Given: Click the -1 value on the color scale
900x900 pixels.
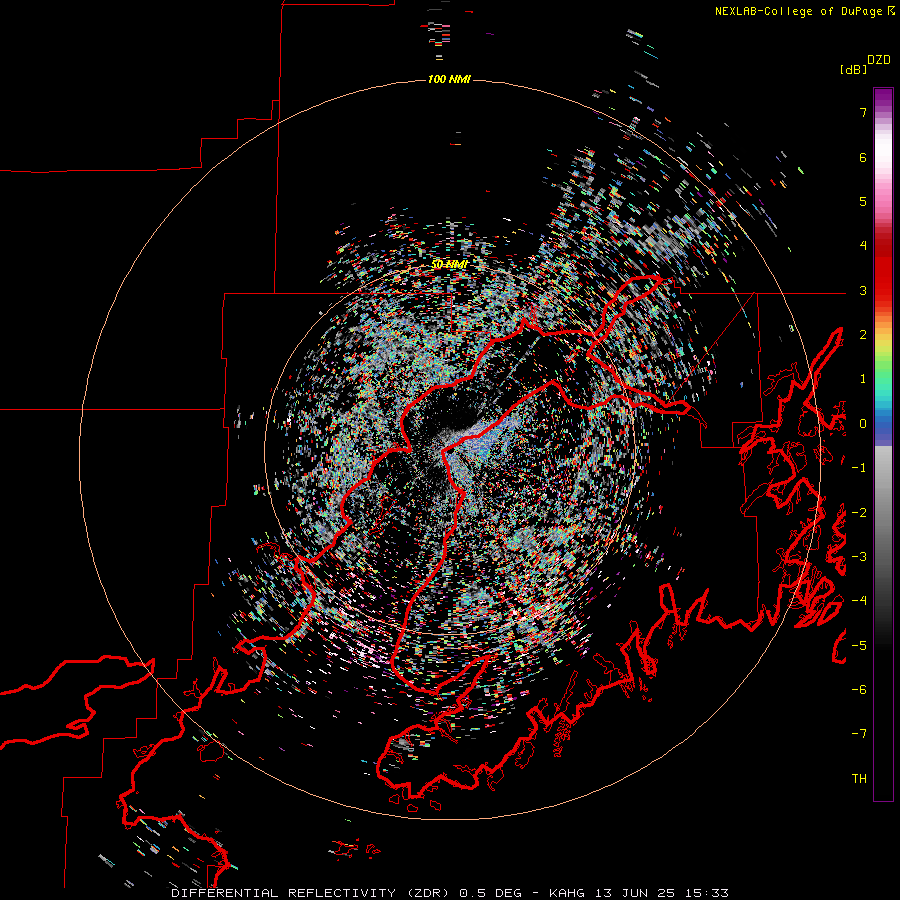Looking at the screenshot, I should tap(859, 468).
